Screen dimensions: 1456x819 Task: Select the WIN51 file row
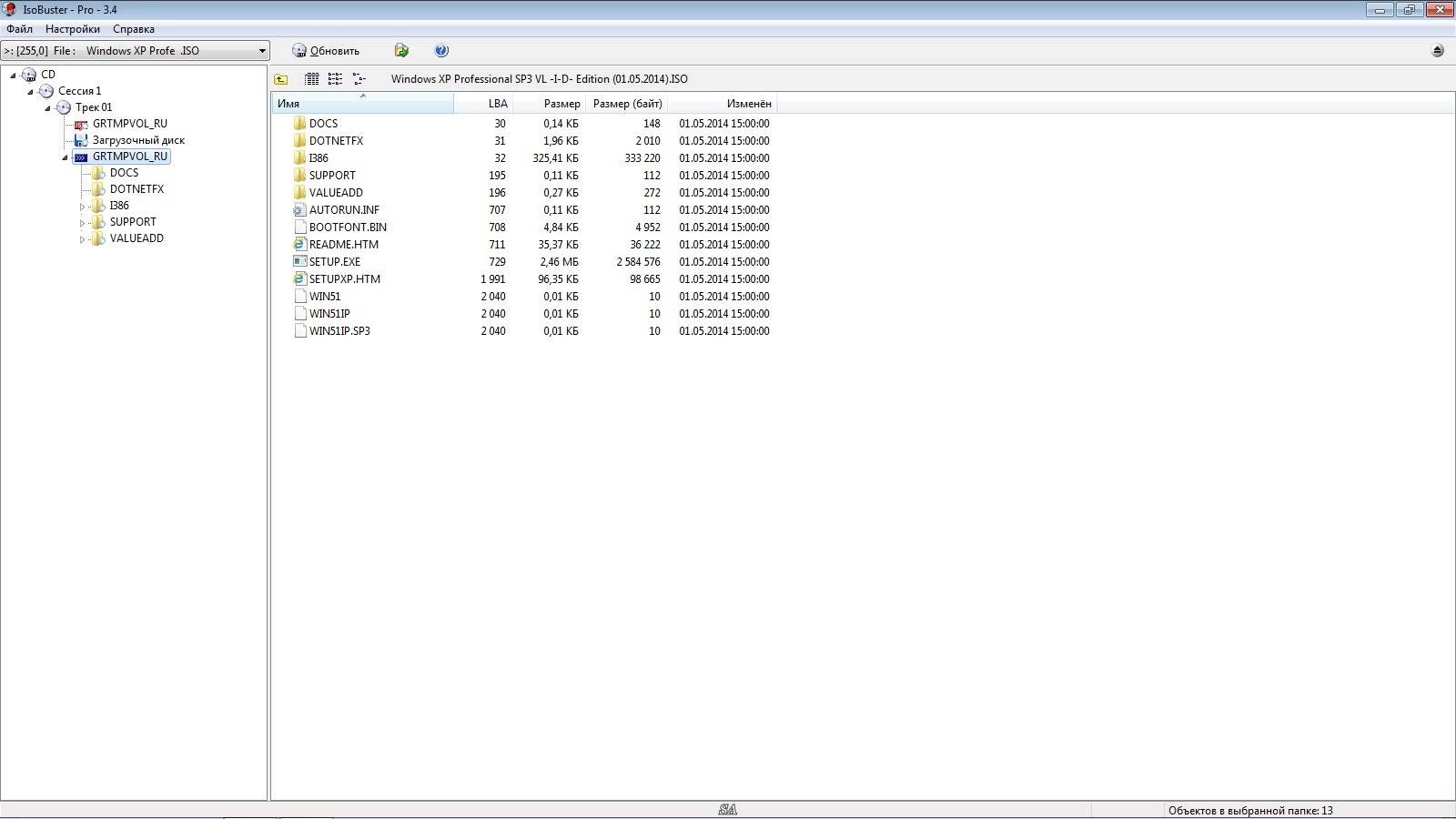(x=524, y=297)
